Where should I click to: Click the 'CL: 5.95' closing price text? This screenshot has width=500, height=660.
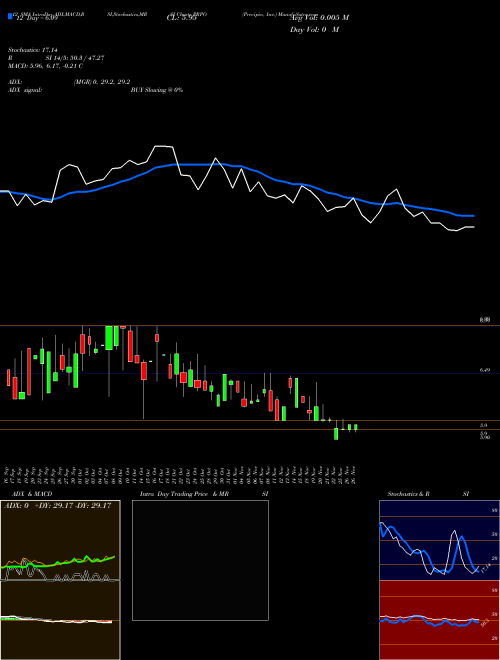click(182, 18)
